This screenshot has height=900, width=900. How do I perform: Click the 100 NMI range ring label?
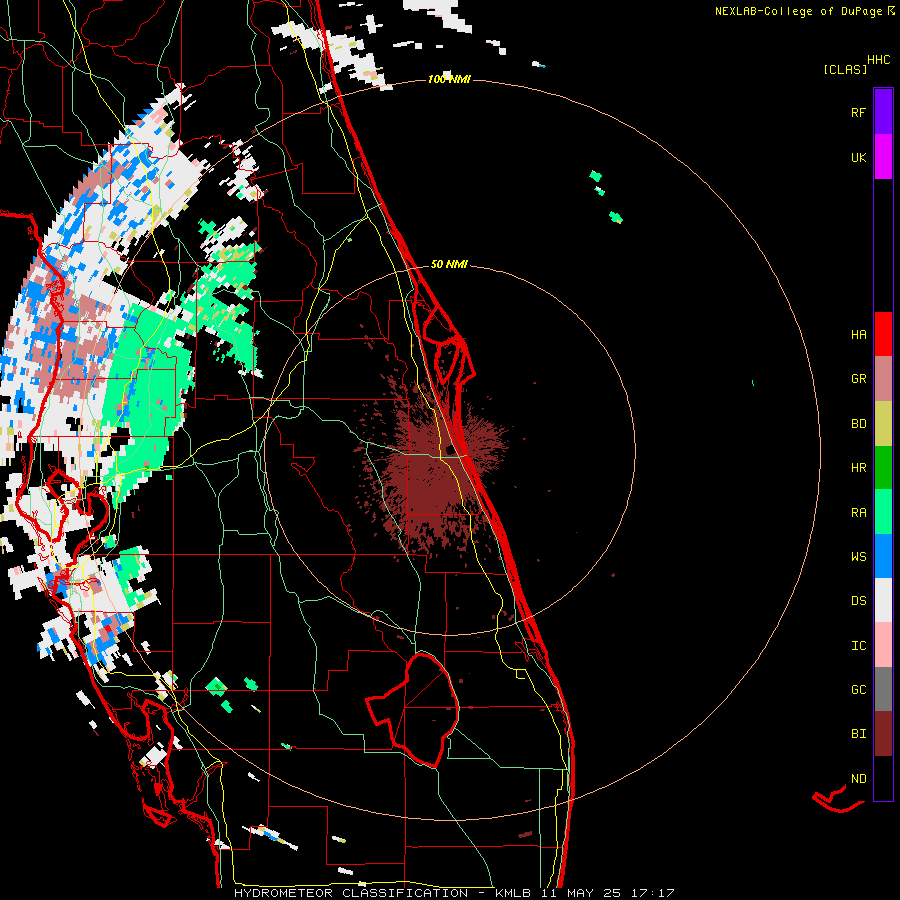coord(449,79)
